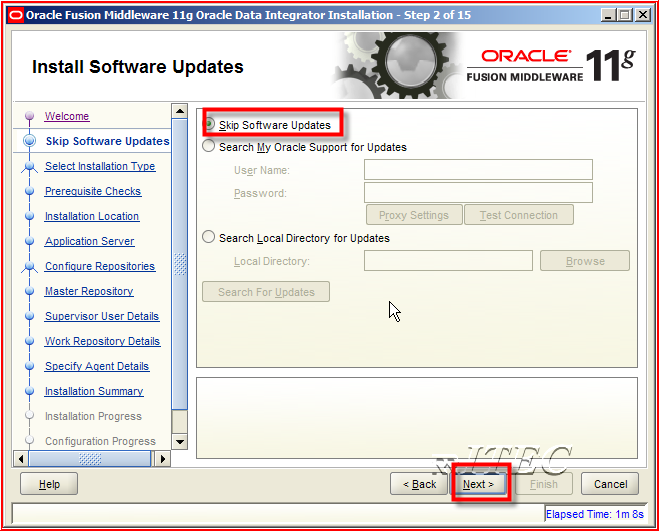Open Specify Agent Details step
The height and width of the screenshot is (531, 659).
[x=97, y=366]
